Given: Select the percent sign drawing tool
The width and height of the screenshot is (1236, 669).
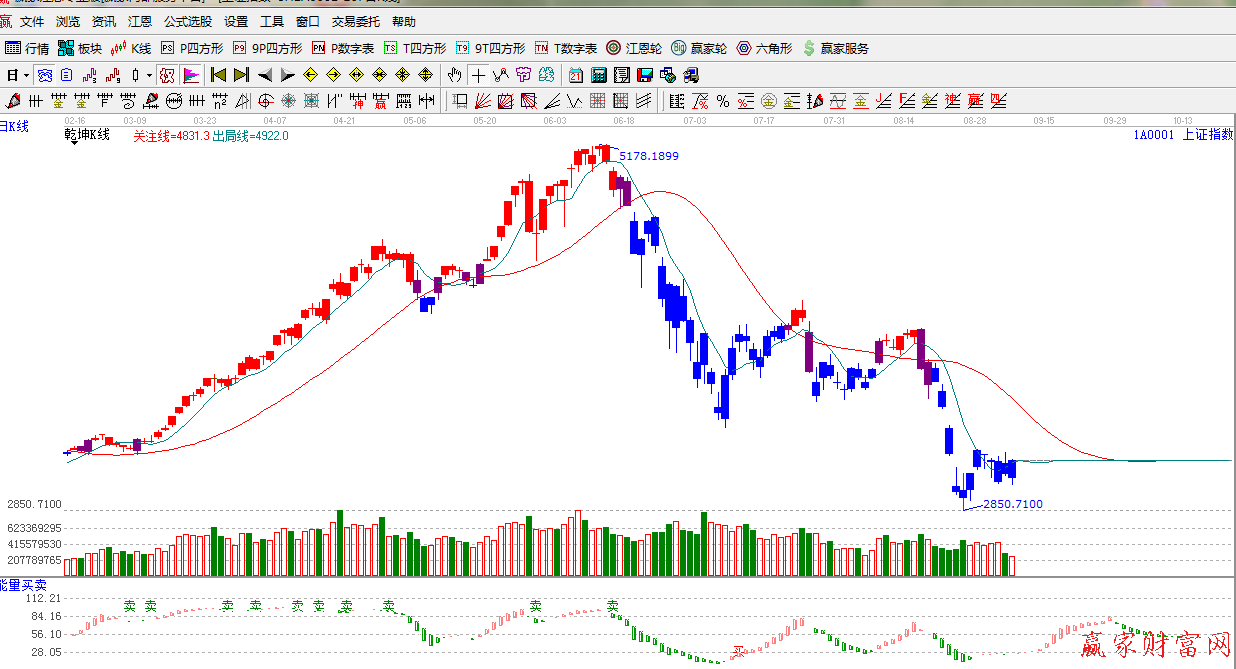Looking at the screenshot, I should 722,101.
